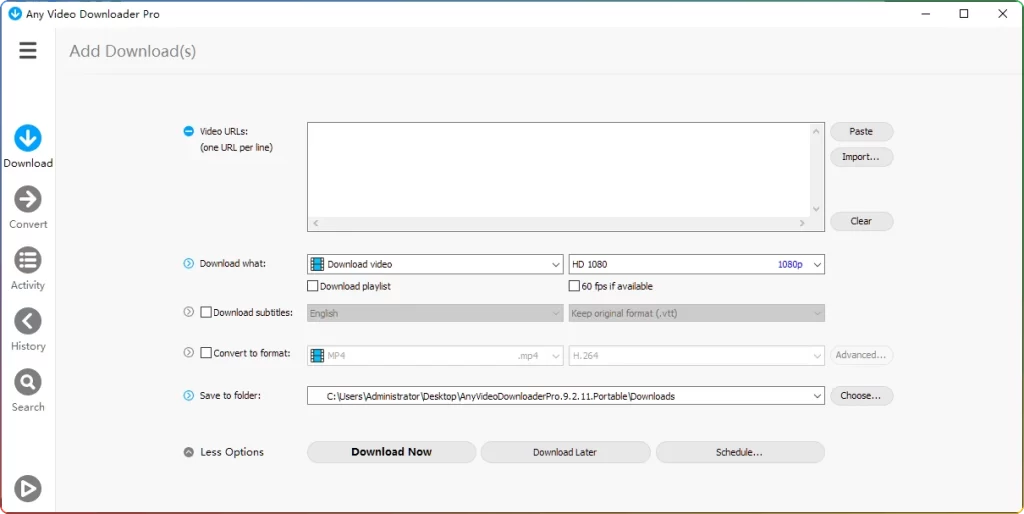This screenshot has height=514, width=1024.
Task: Collapse the Video URLs section icon
Action: click(189, 131)
